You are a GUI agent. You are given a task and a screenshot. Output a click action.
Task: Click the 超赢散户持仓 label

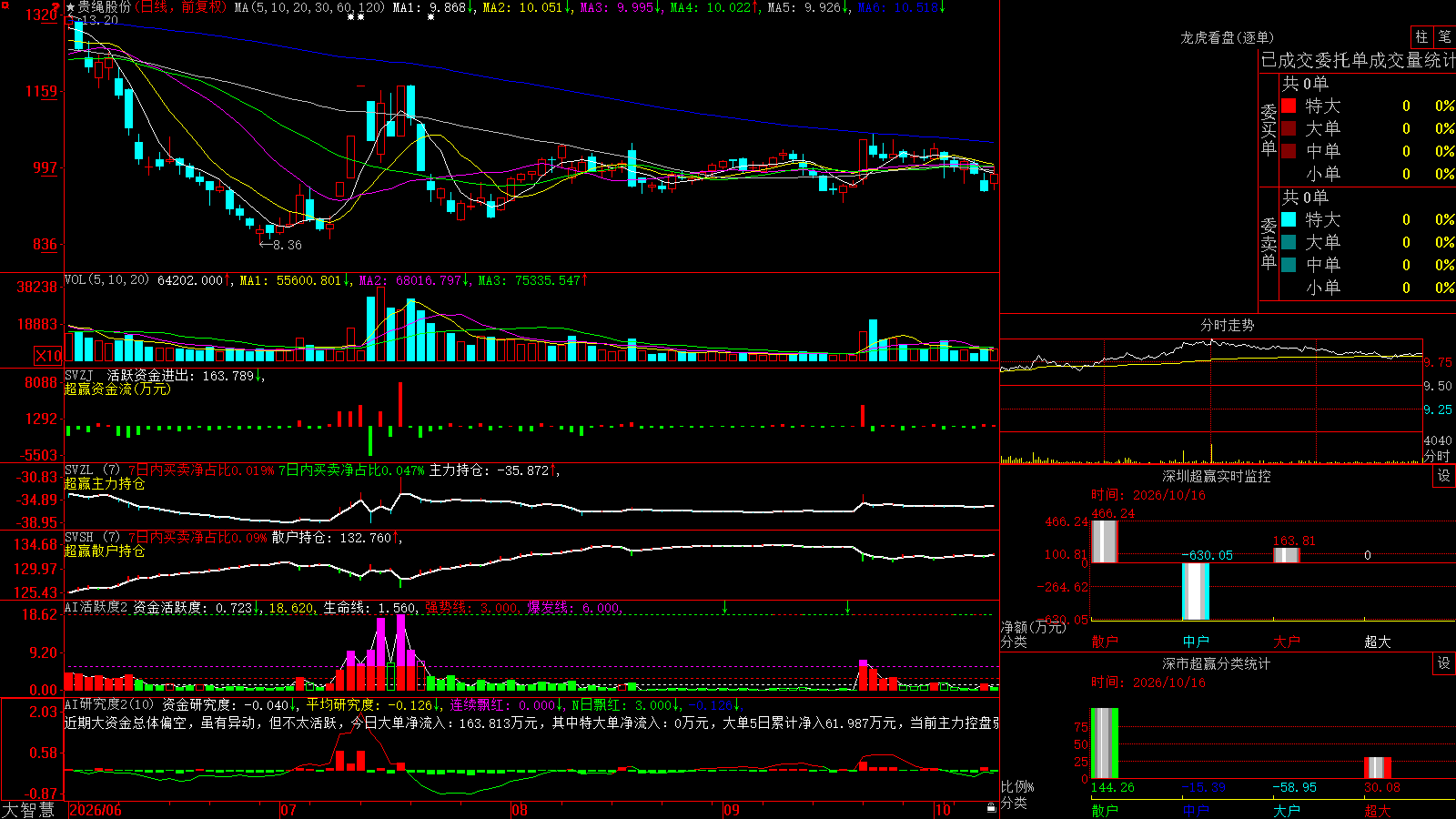[105, 551]
